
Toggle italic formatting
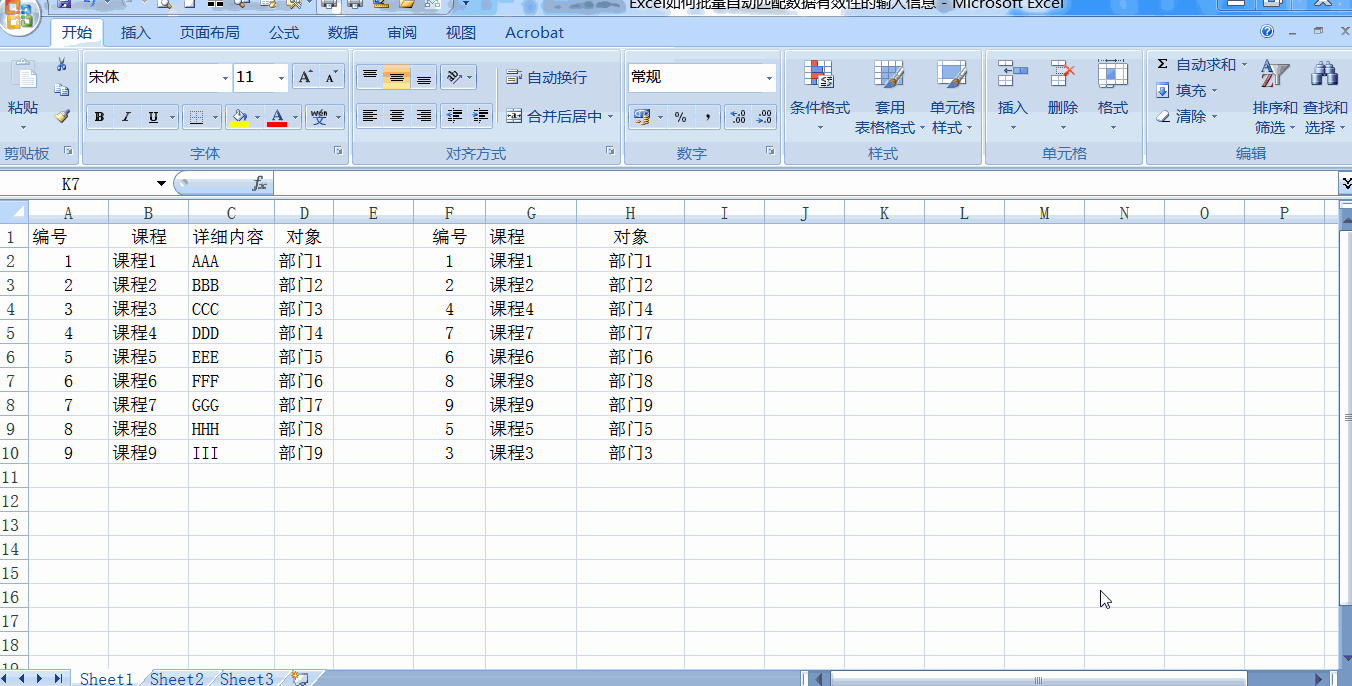coord(126,117)
